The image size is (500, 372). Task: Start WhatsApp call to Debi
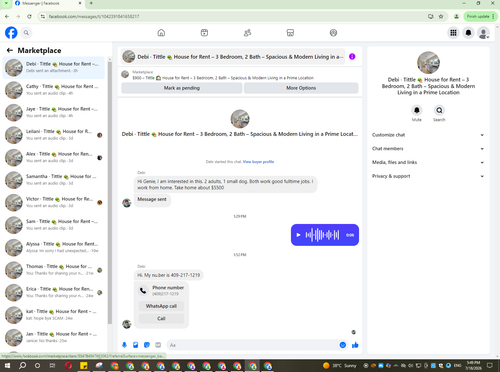pyautogui.click(x=161, y=306)
